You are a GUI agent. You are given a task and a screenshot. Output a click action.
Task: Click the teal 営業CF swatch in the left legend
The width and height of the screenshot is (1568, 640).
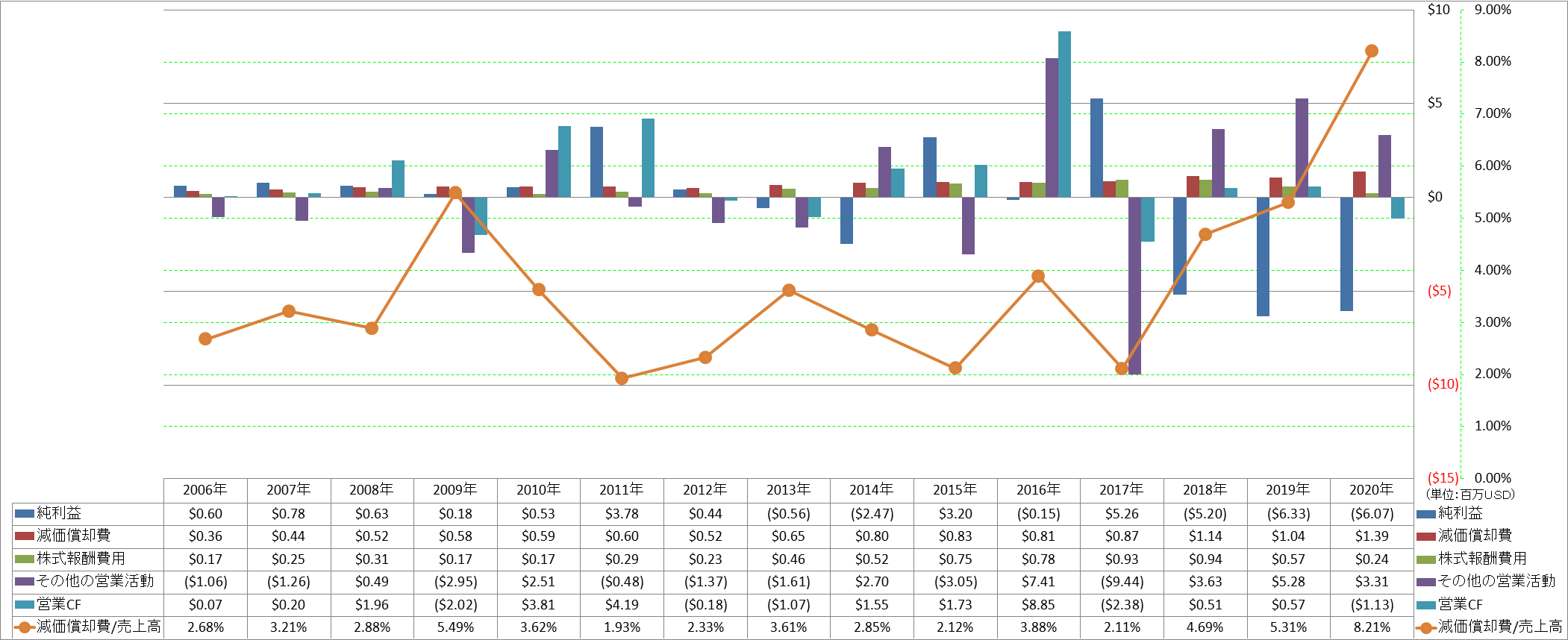pyautogui.click(x=25, y=604)
